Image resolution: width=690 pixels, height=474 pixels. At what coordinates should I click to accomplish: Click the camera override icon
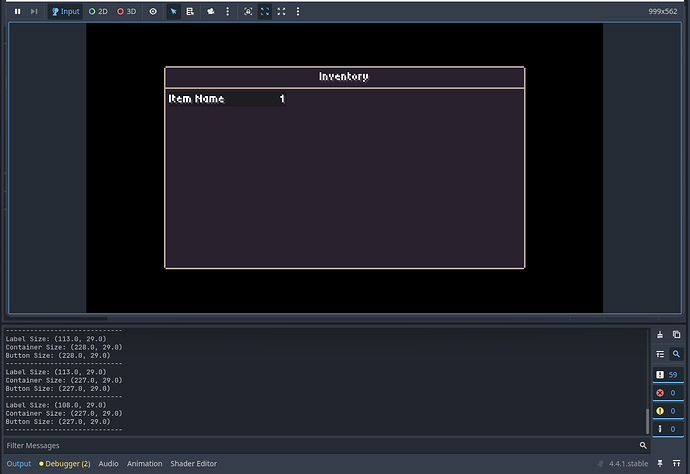(210, 11)
